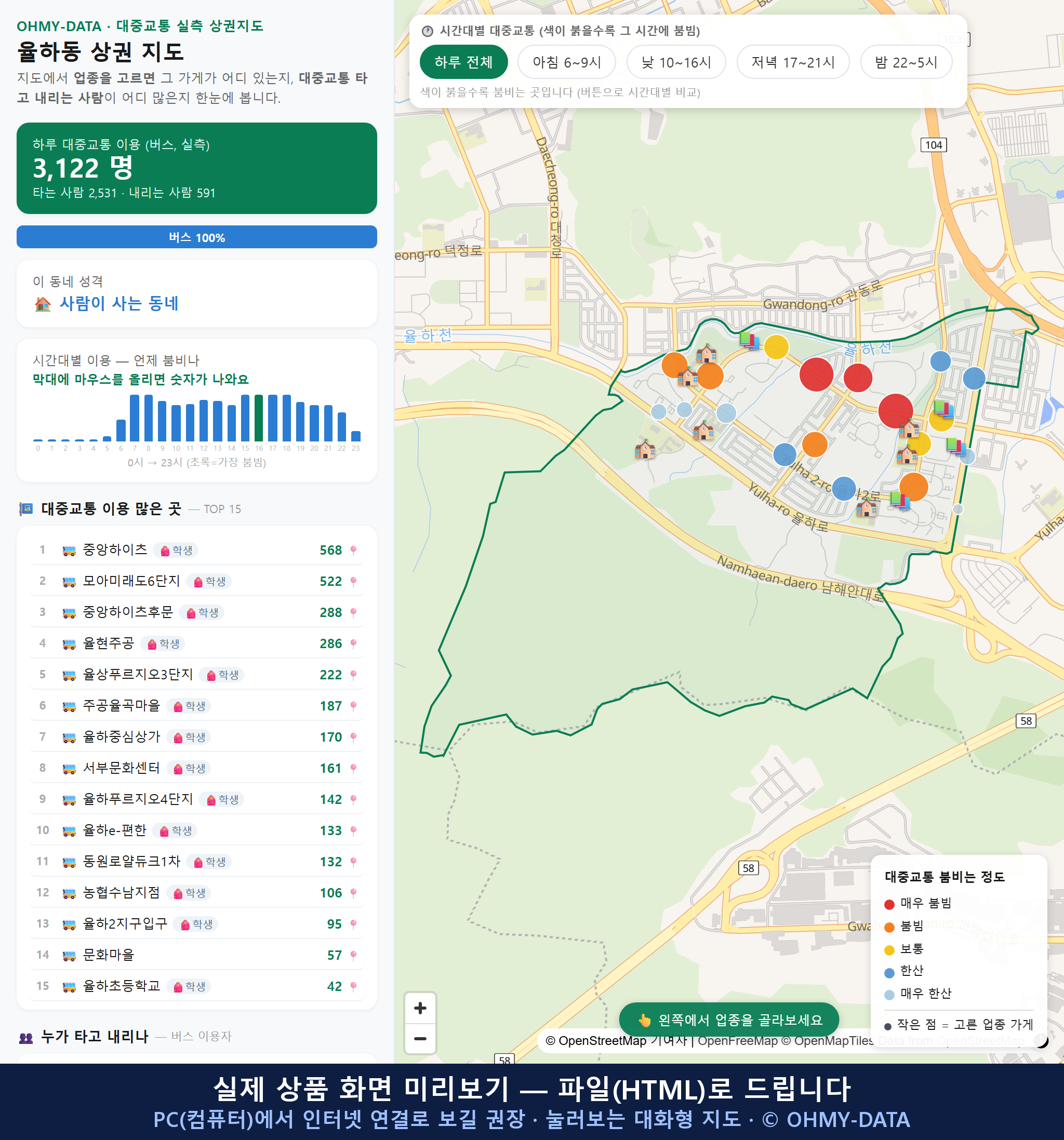The height and width of the screenshot is (1140, 1064).
Task: Click the yellow 보통 legend swatch
Action: [x=889, y=950]
